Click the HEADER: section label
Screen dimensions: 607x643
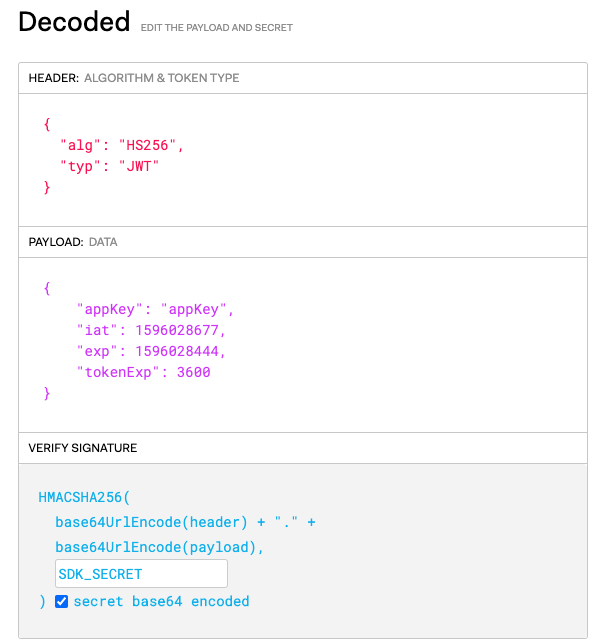click(53, 78)
